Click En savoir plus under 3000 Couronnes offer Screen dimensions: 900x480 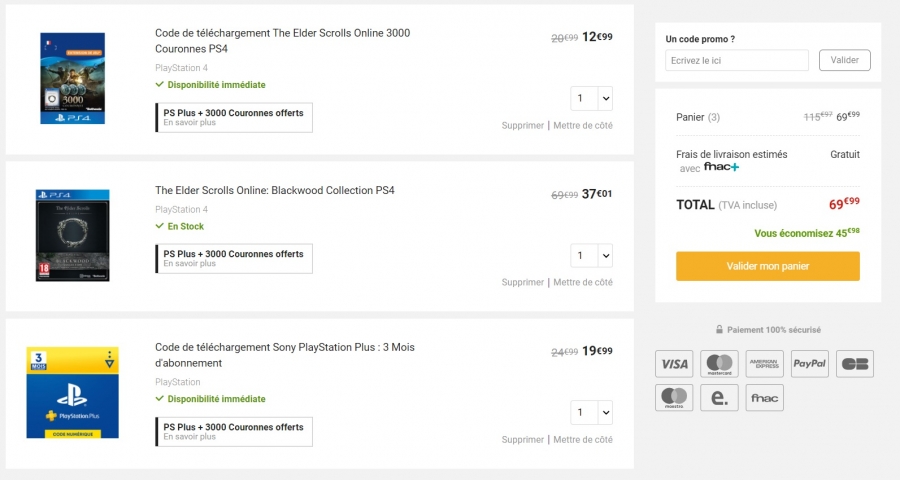189,123
